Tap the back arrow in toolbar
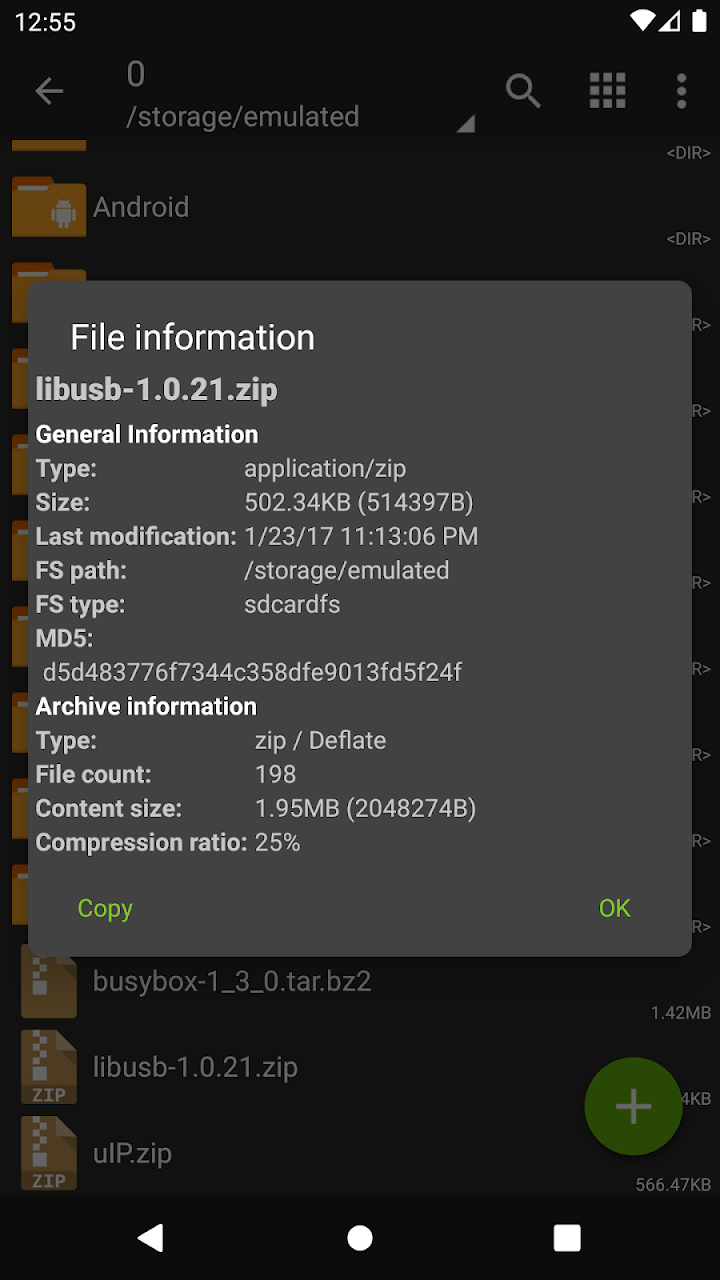Viewport: 720px width, 1280px height. [x=49, y=92]
